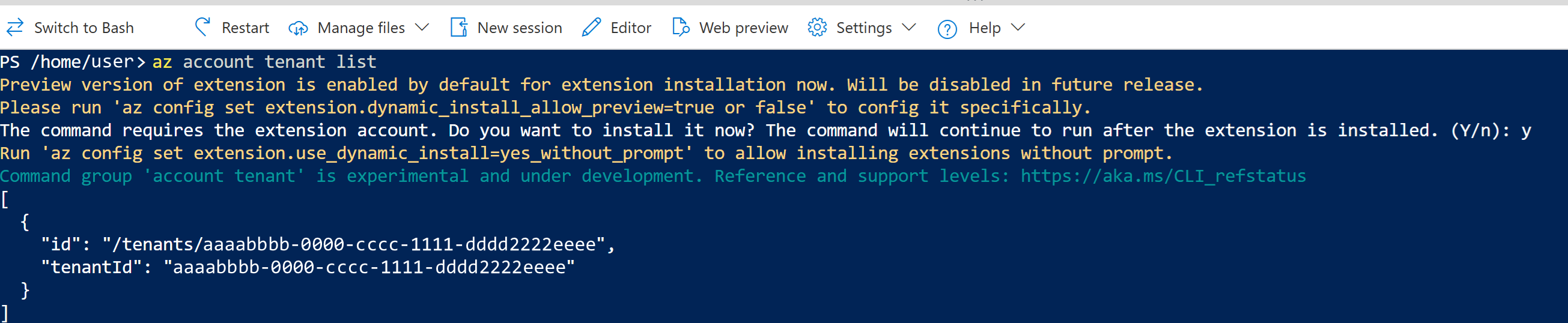Screen dimensions: 1568x323
Task: Start a New session
Action: point(519,28)
